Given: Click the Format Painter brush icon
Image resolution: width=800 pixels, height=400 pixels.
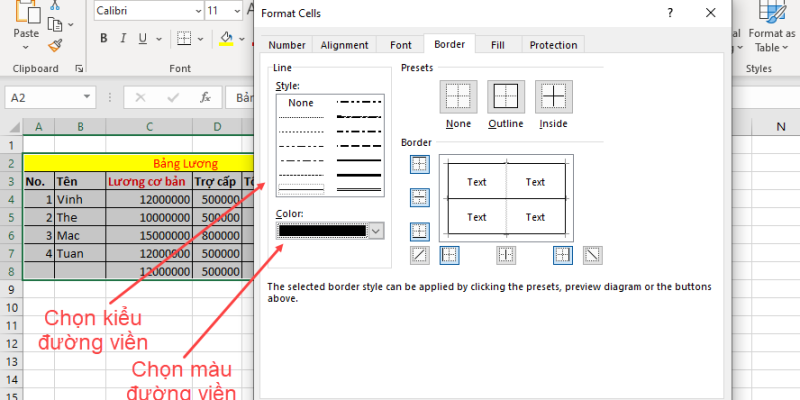Looking at the screenshot, I should 55,45.
